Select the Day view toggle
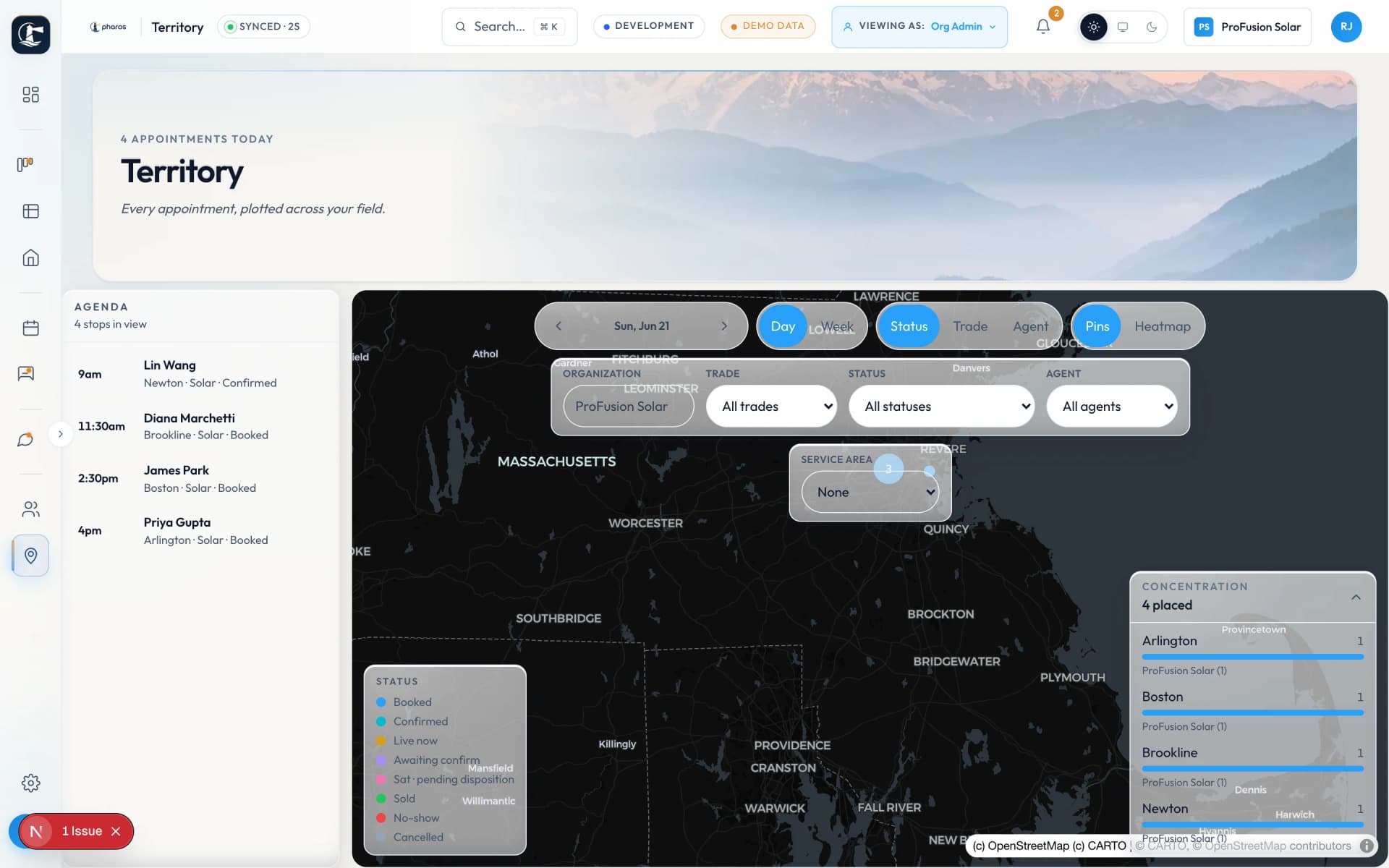This screenshot has width=1389, height=868. 783,326
